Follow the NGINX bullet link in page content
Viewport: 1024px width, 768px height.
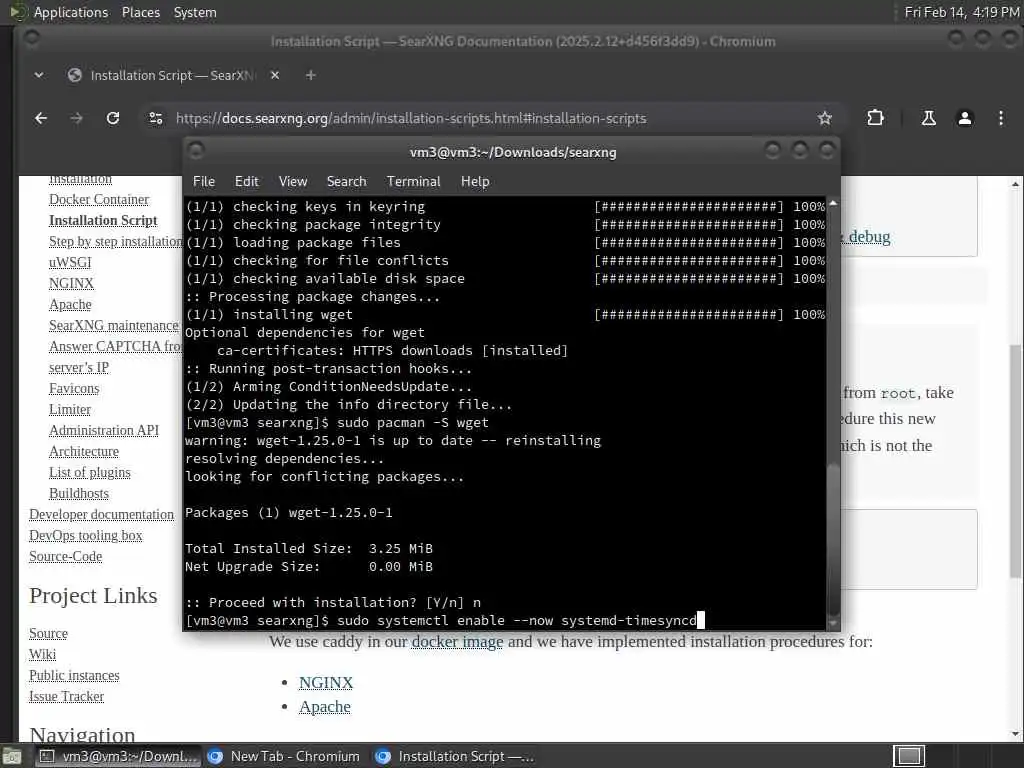(326, 682)
